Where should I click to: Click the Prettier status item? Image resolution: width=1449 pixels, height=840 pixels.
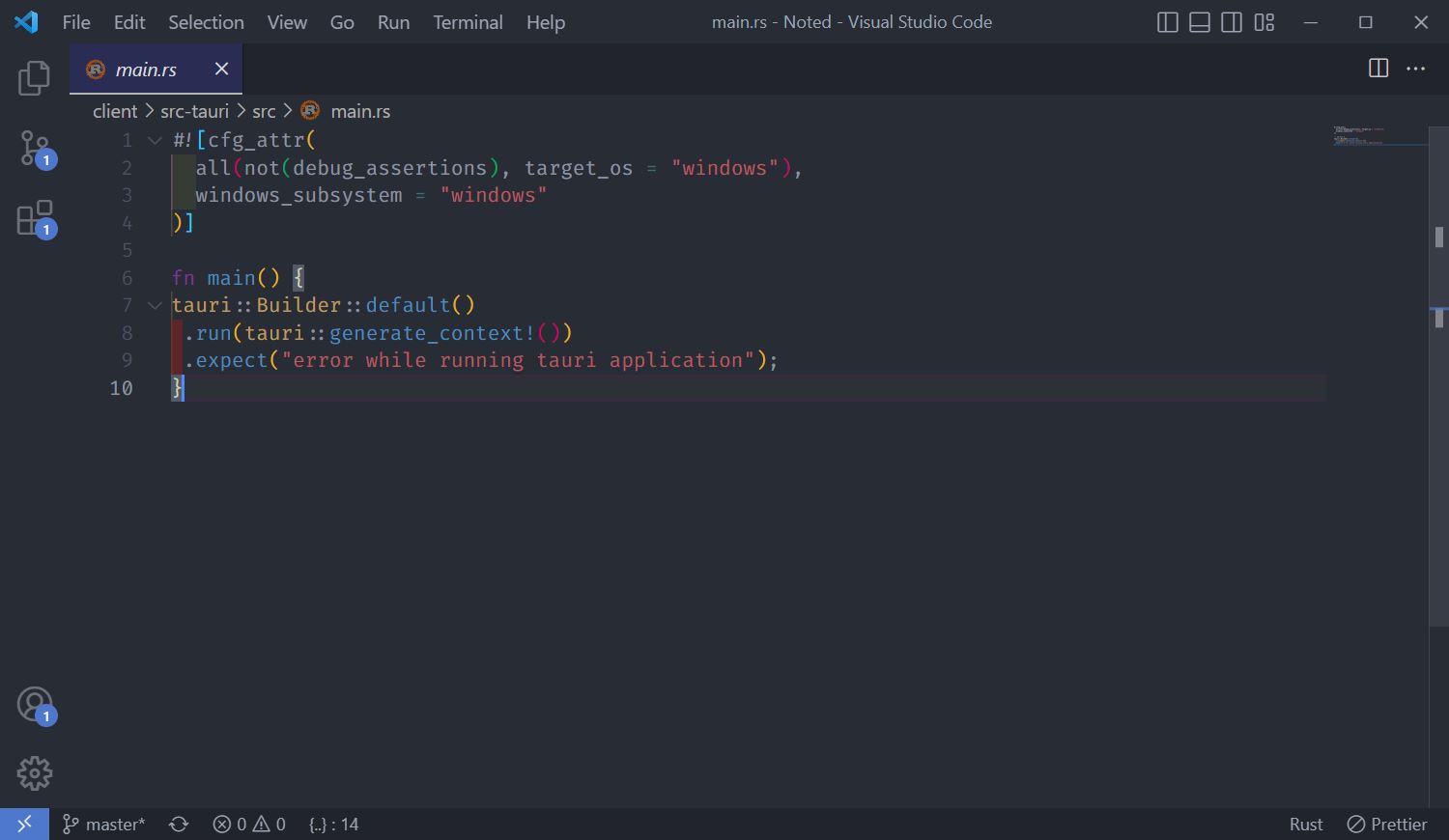(1387, 824)
